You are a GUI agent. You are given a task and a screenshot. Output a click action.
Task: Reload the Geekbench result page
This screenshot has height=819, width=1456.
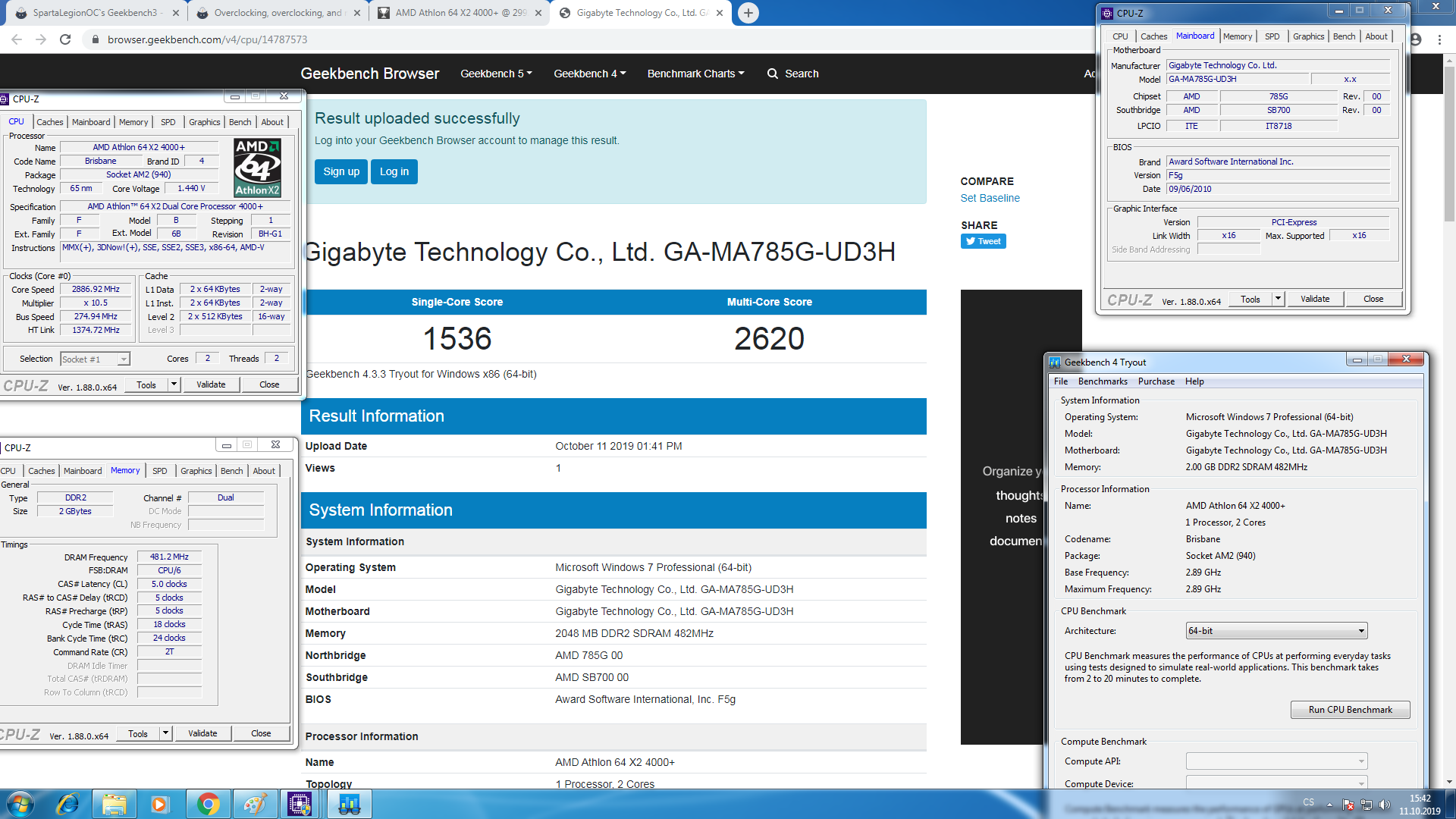click(65, 39)
